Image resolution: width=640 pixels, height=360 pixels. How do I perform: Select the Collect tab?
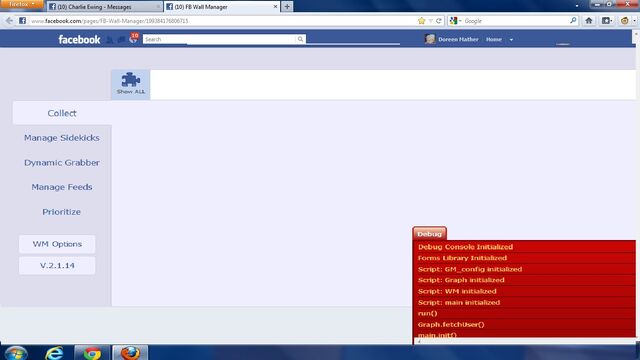pyautogui.click(x=62, y=113)
